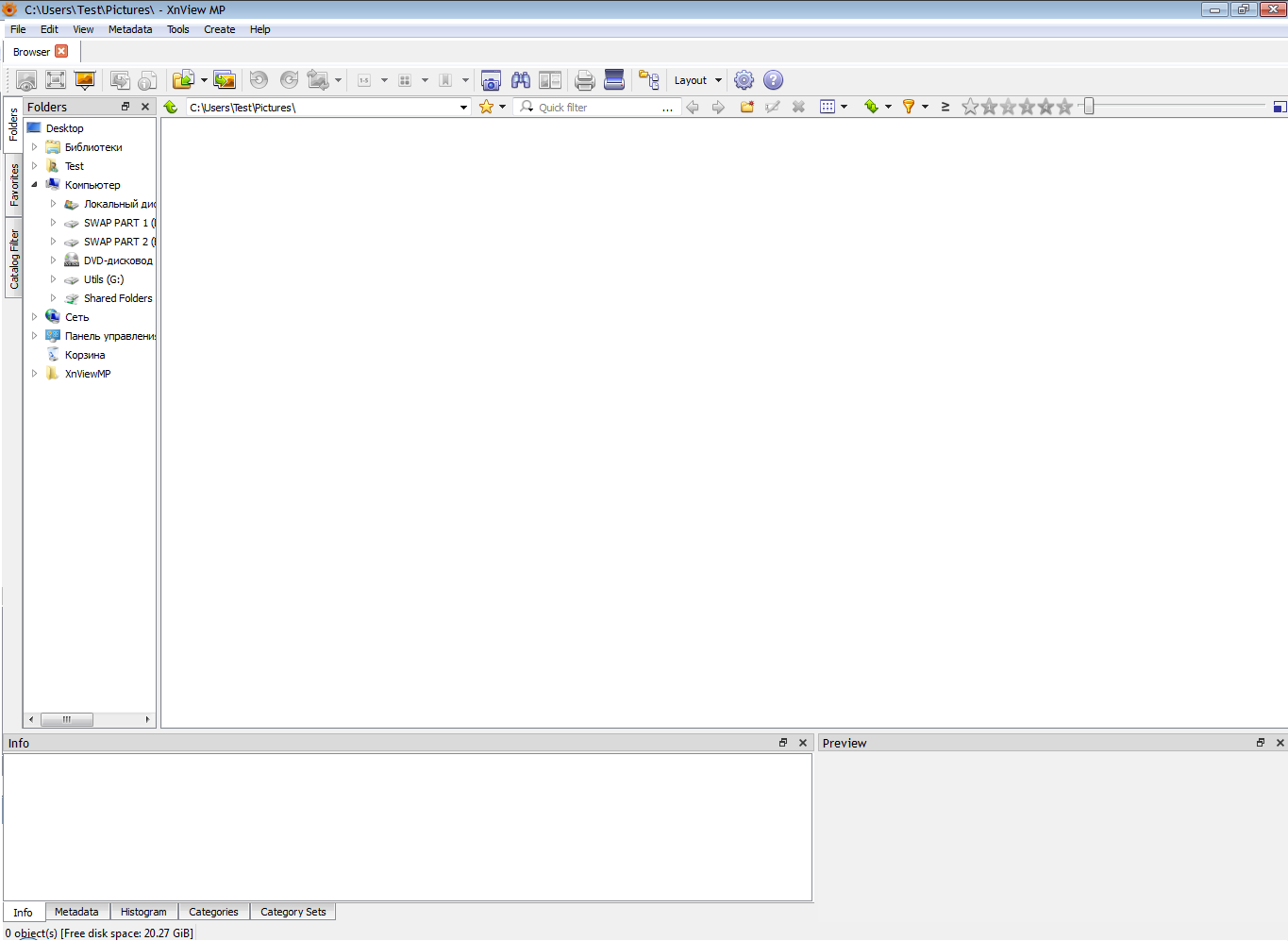The image size is (1288, 941).
Task: Click the Open file folder icon
Action: [x=184, y=80]
